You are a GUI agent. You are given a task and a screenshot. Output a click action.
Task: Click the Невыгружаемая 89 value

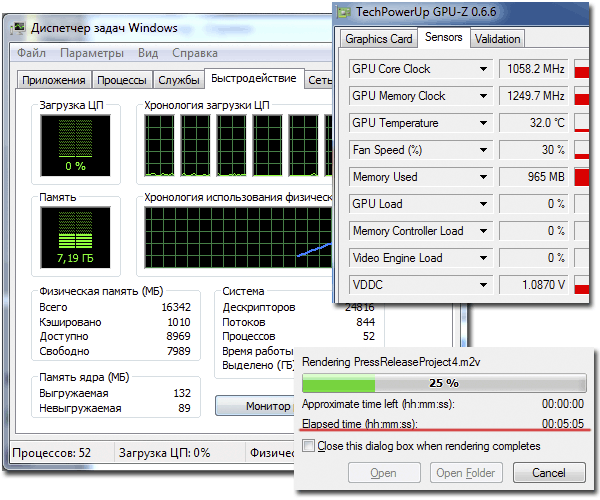[184, 408]
